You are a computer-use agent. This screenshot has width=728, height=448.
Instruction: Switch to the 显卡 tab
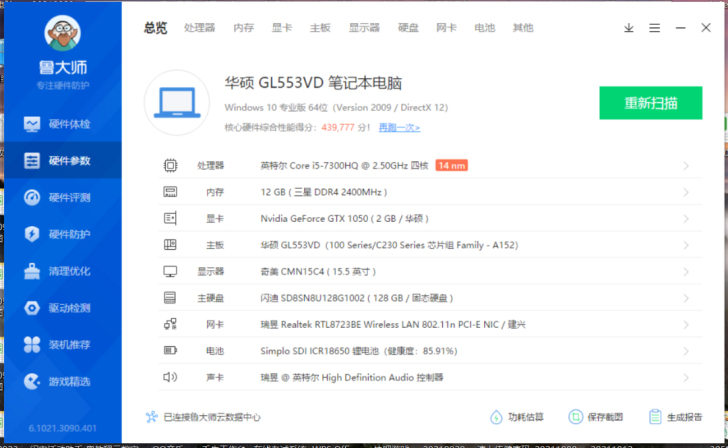pyautogui.click(x=282, y=28)
